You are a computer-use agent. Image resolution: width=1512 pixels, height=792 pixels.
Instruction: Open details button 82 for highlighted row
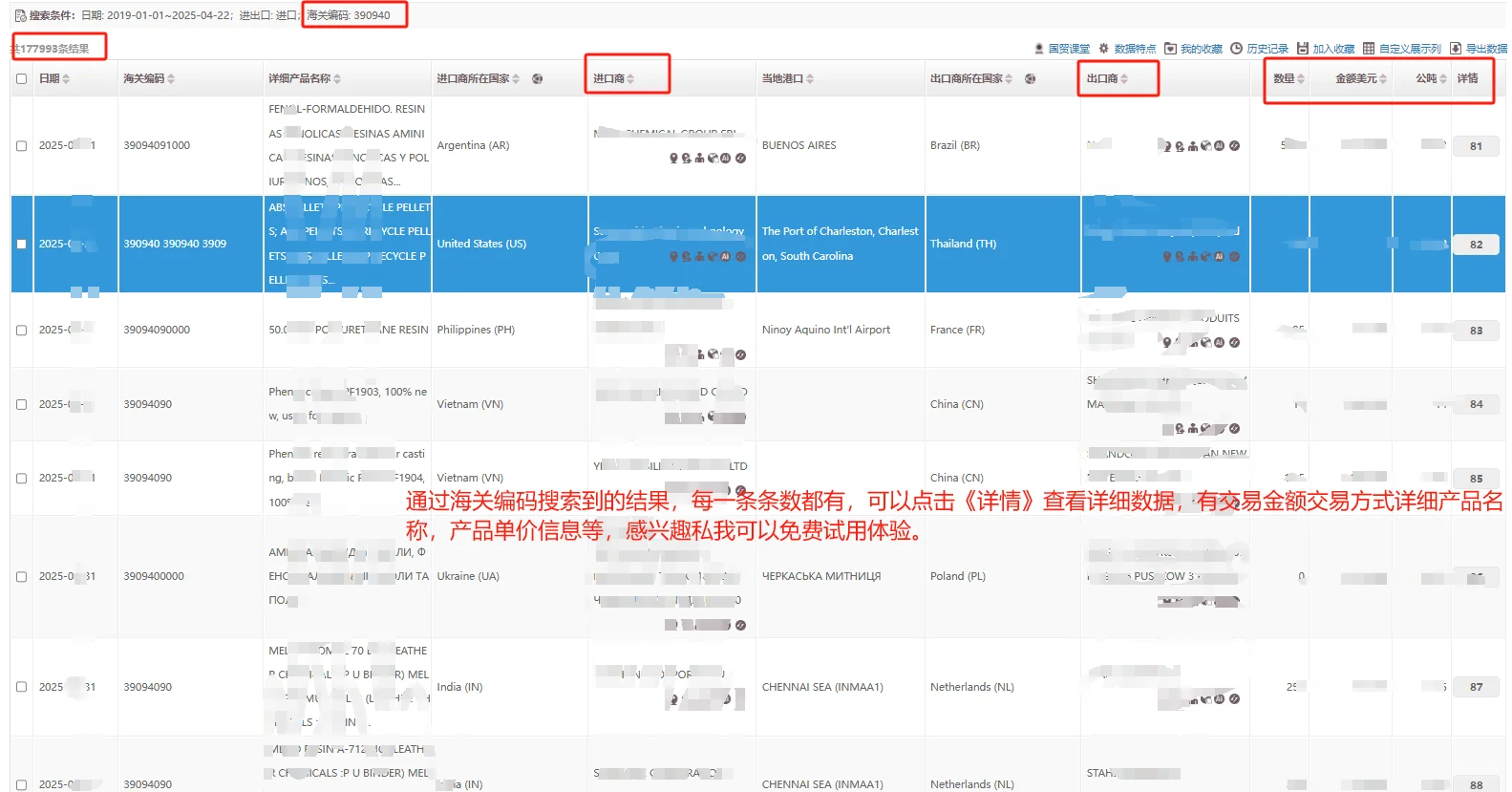coord(1476,245)
